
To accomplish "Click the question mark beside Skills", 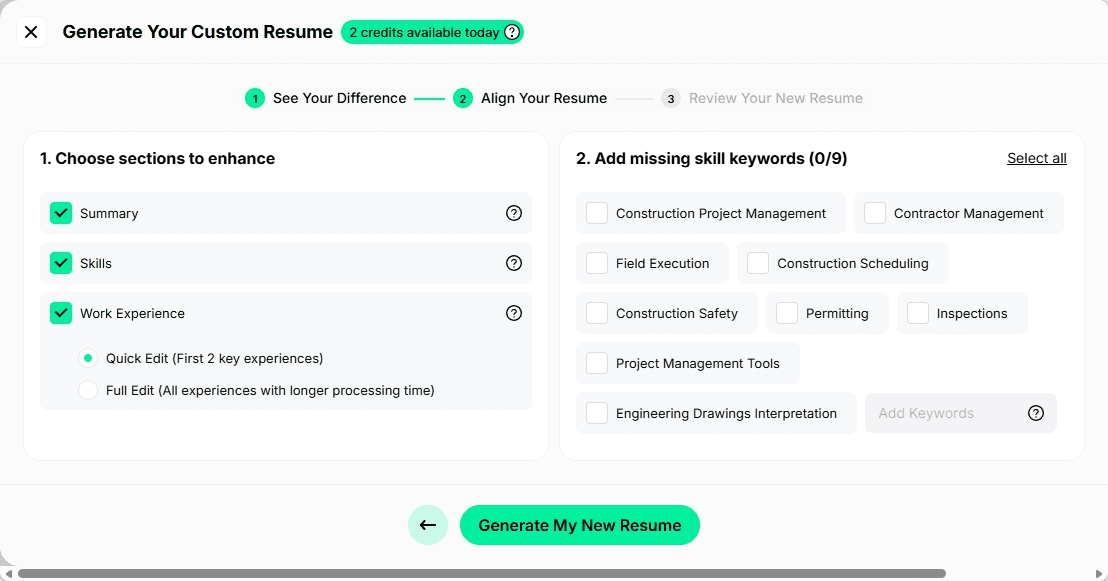I will point(514,263).
